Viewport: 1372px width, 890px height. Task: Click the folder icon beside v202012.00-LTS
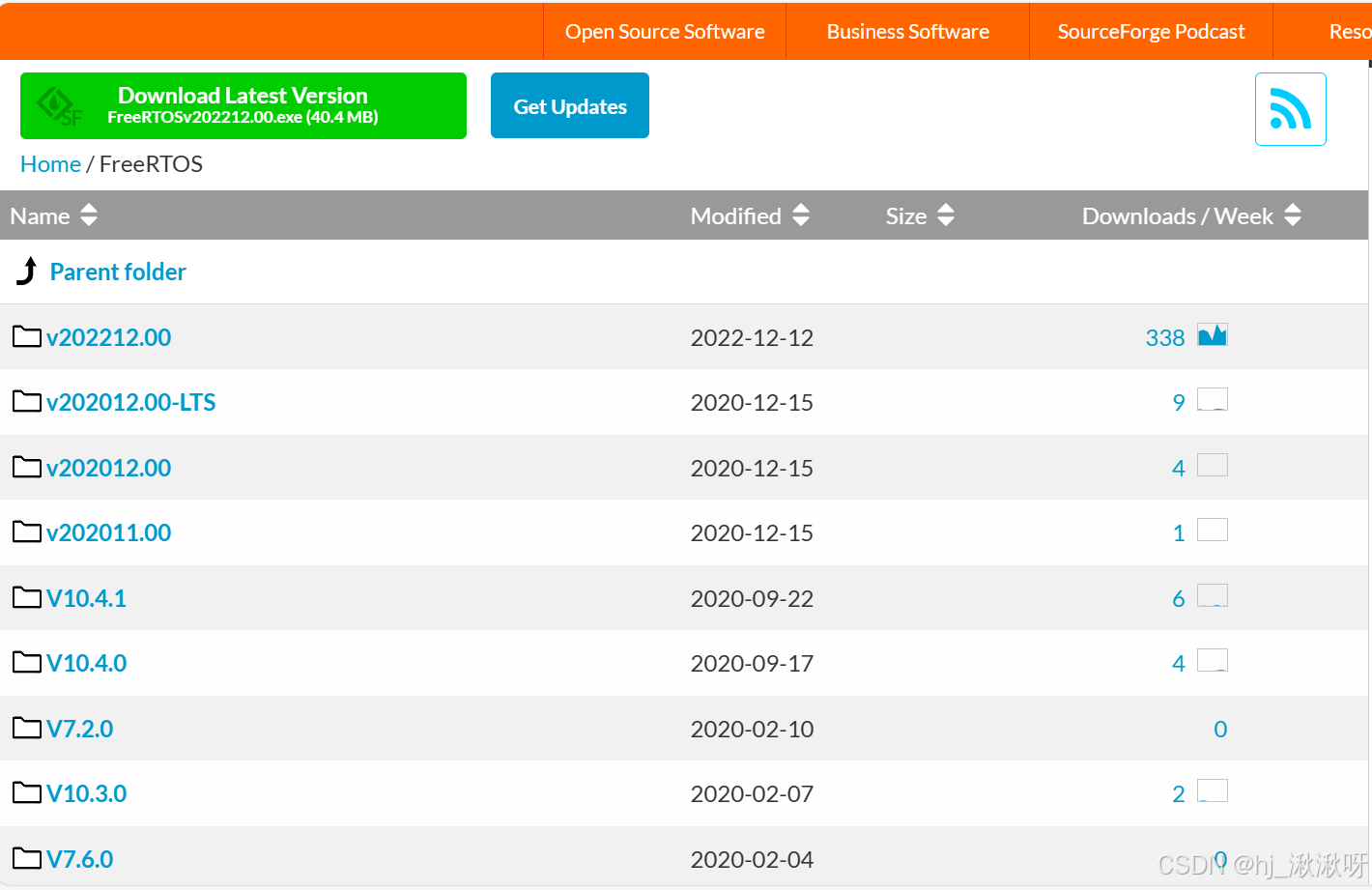[x=27, y=401]
